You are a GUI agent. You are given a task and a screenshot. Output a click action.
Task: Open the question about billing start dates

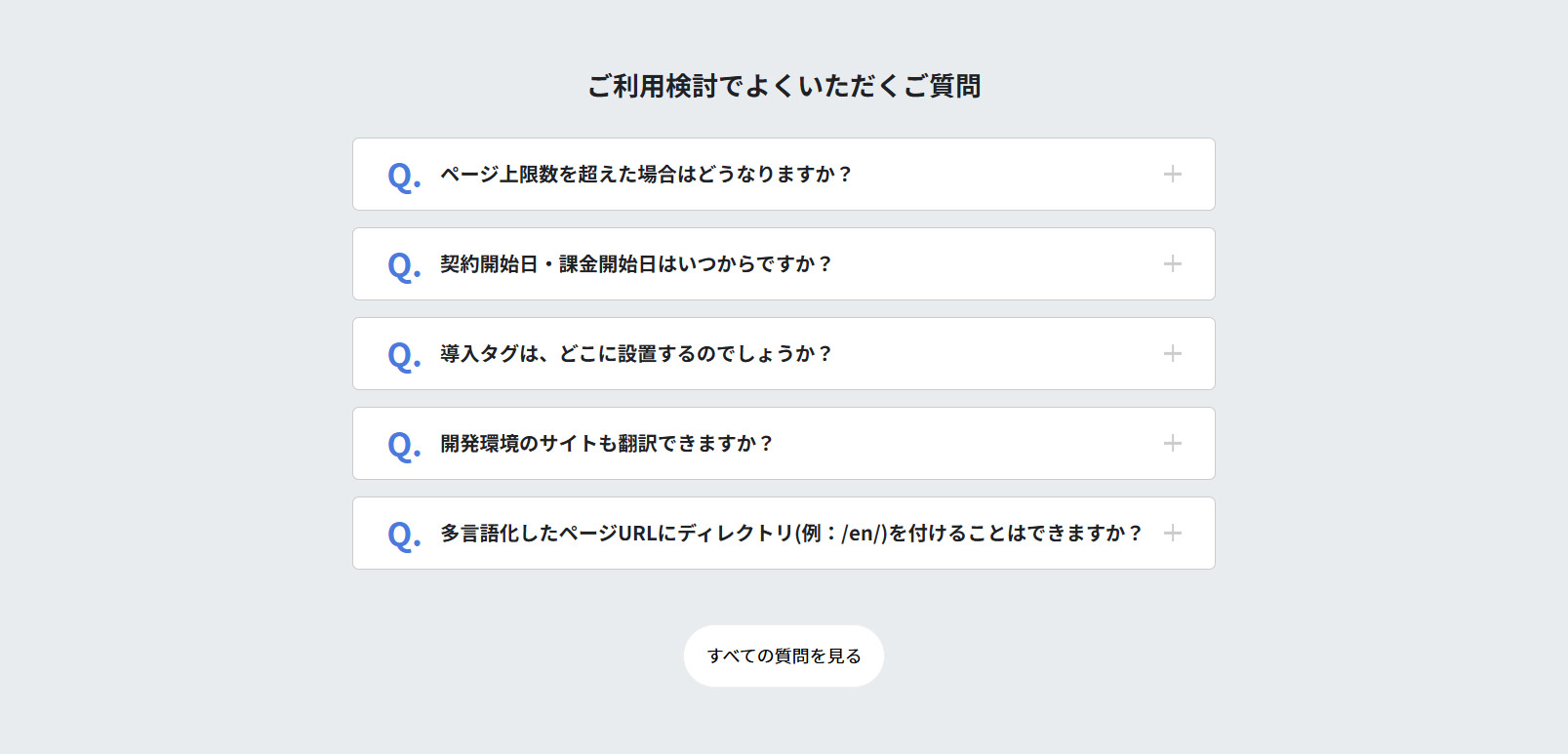(635, 263)
